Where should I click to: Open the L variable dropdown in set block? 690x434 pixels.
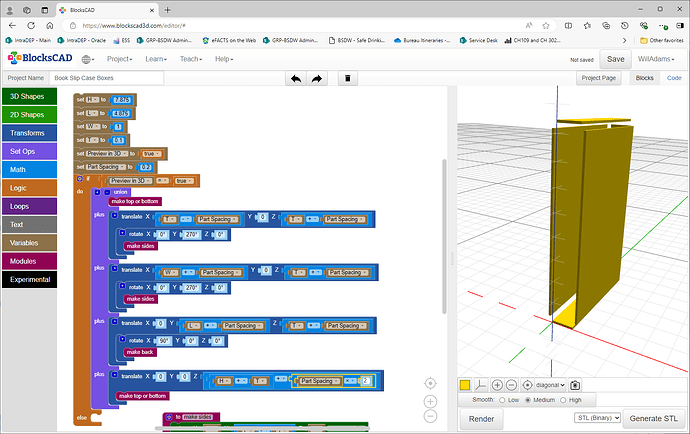[x=92, y=113]
